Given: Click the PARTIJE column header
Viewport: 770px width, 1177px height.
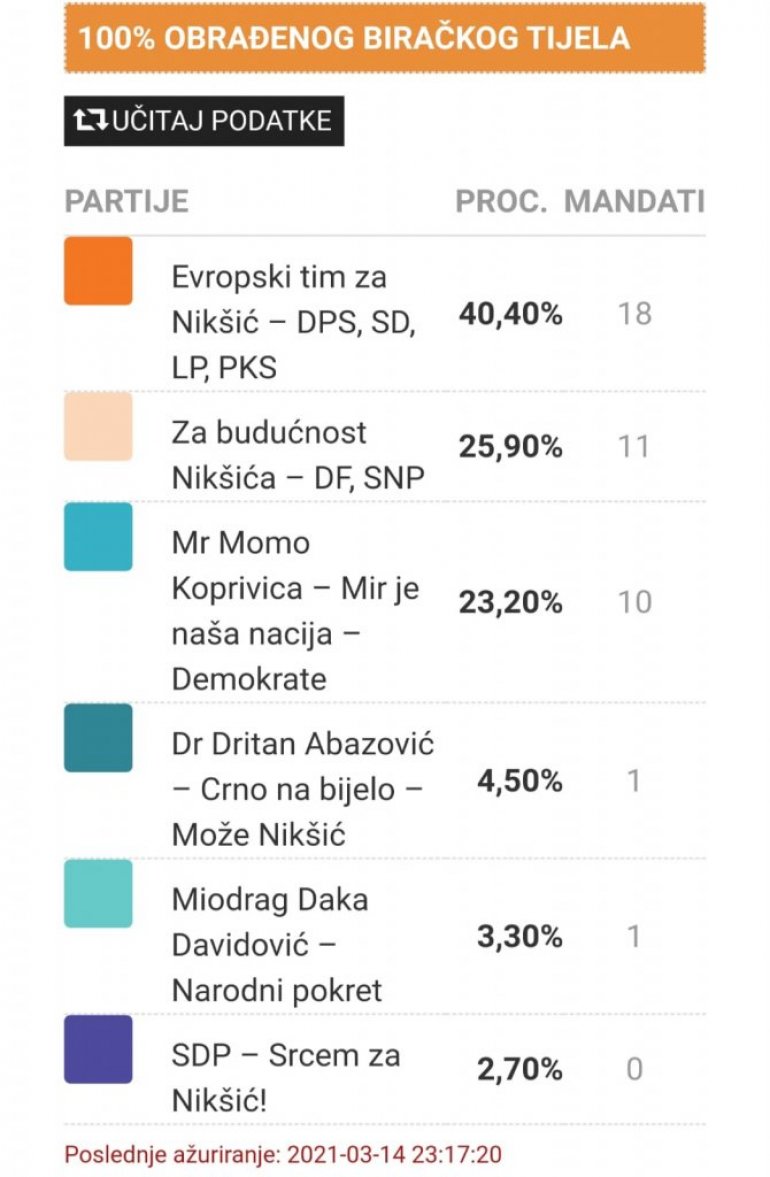Looking at the screenshot, I should pyautogui.click(x=126, y=201).
